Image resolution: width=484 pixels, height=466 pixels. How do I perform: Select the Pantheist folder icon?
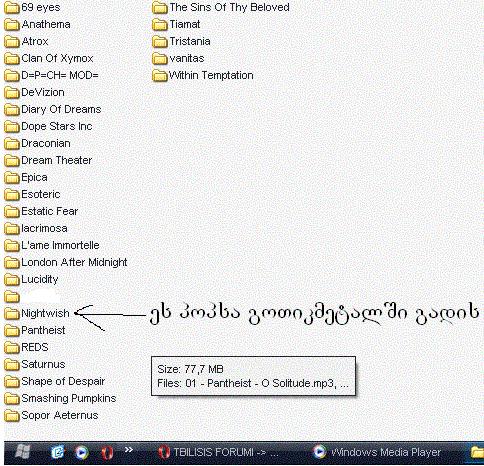(12, 330)
